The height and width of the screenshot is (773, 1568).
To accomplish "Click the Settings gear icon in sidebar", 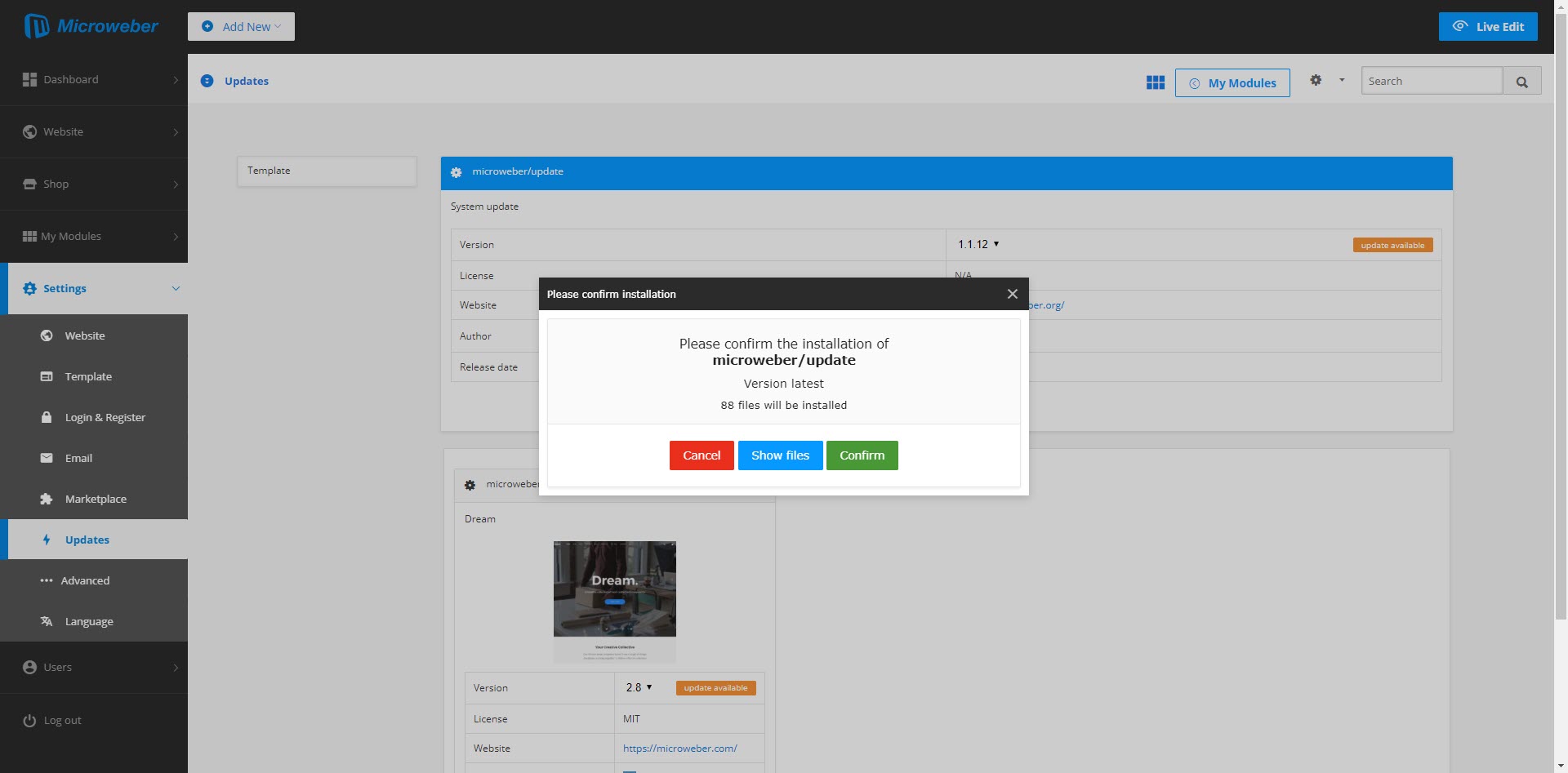I will click(29, 288).
